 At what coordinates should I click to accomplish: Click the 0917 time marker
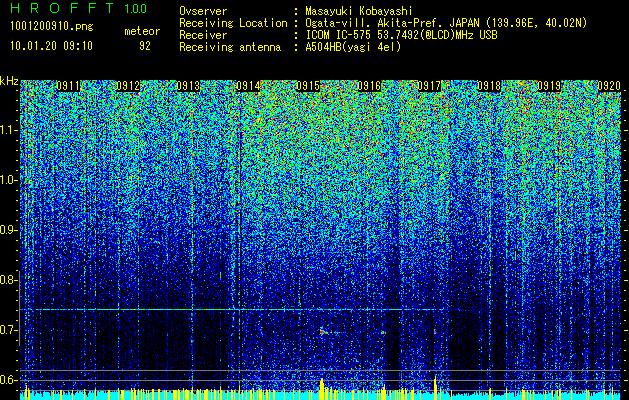[429, 85]
